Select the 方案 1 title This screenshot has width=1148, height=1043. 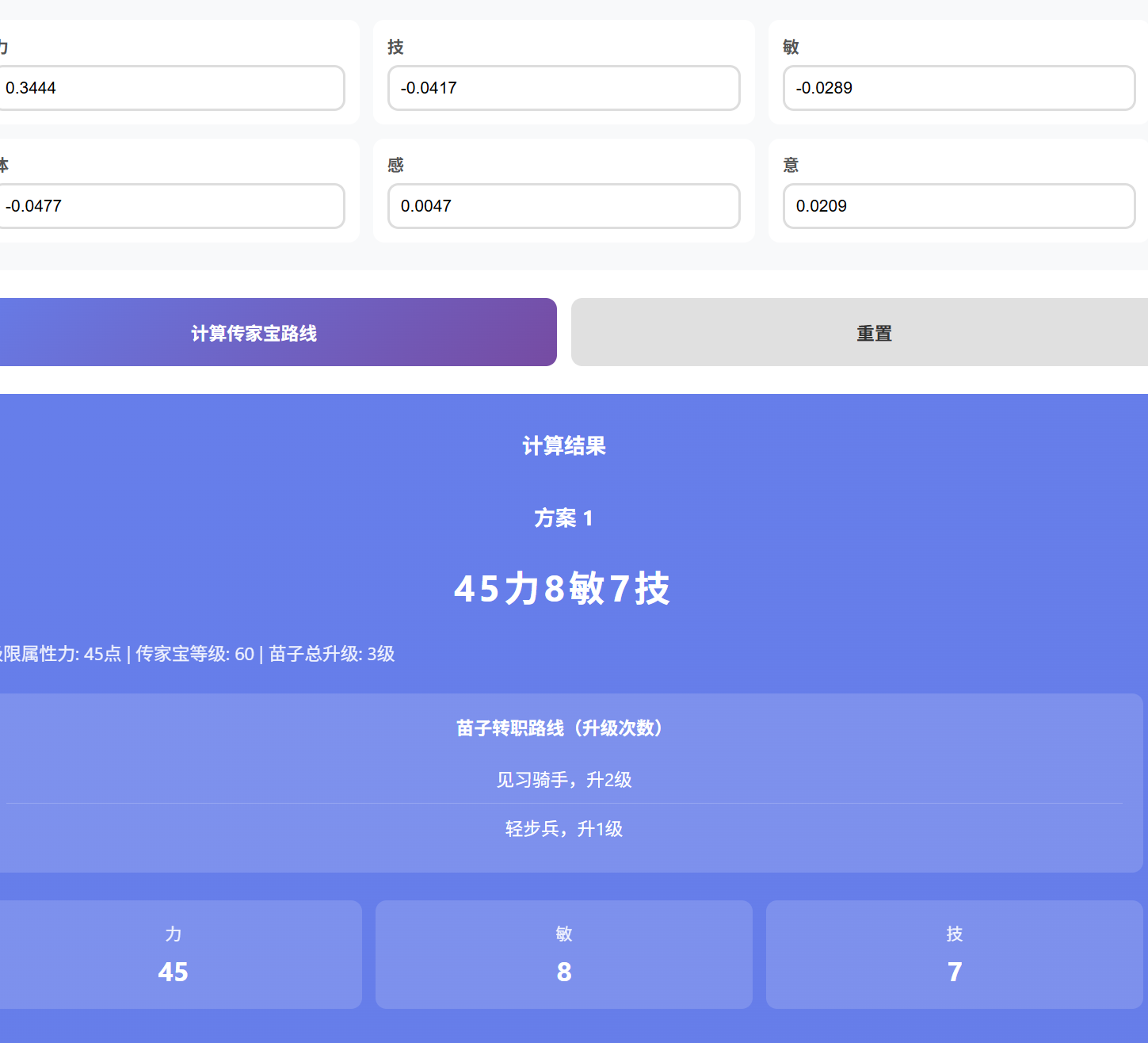point(563,518)
